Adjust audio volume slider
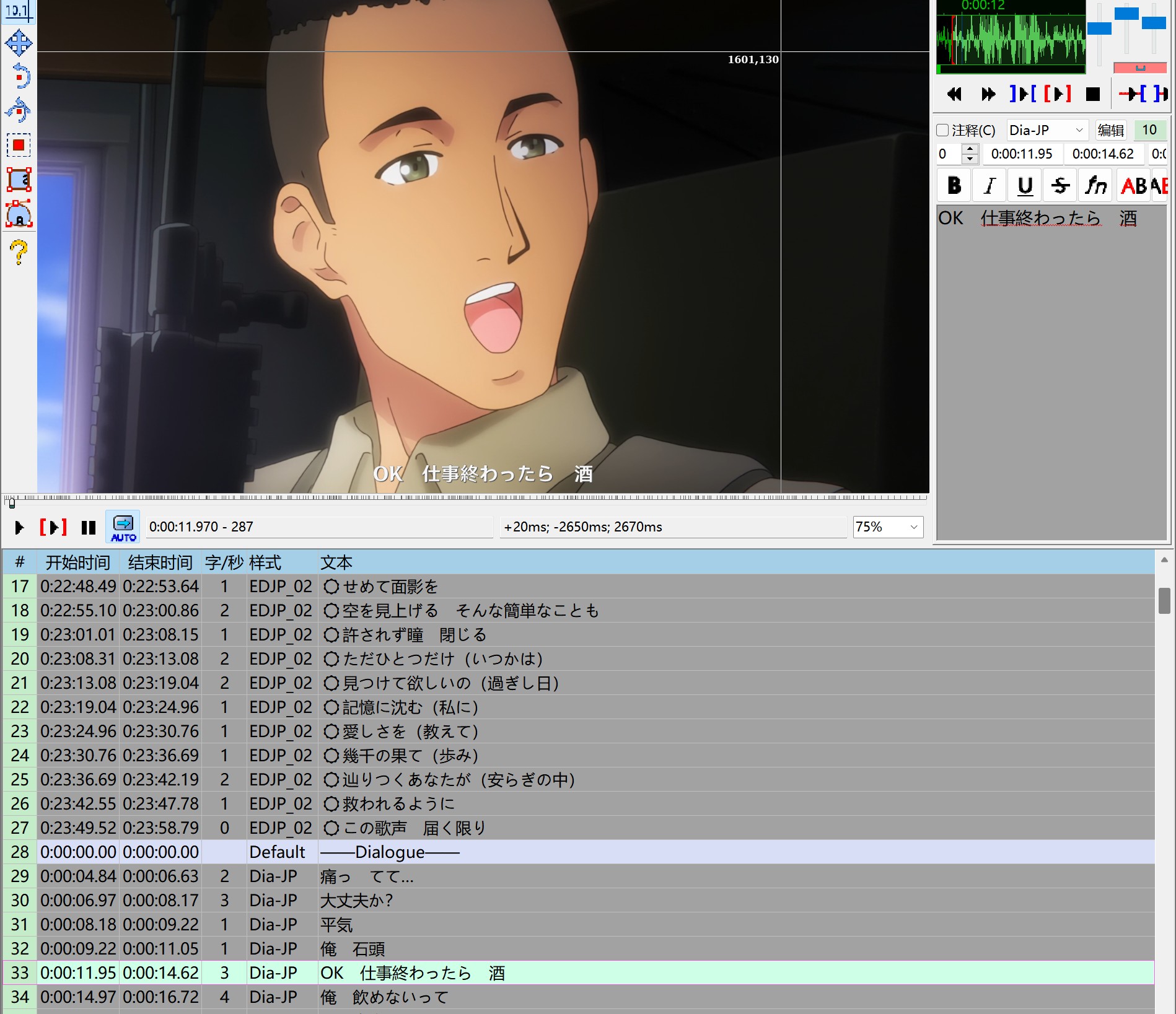 tap(1154, 23)
